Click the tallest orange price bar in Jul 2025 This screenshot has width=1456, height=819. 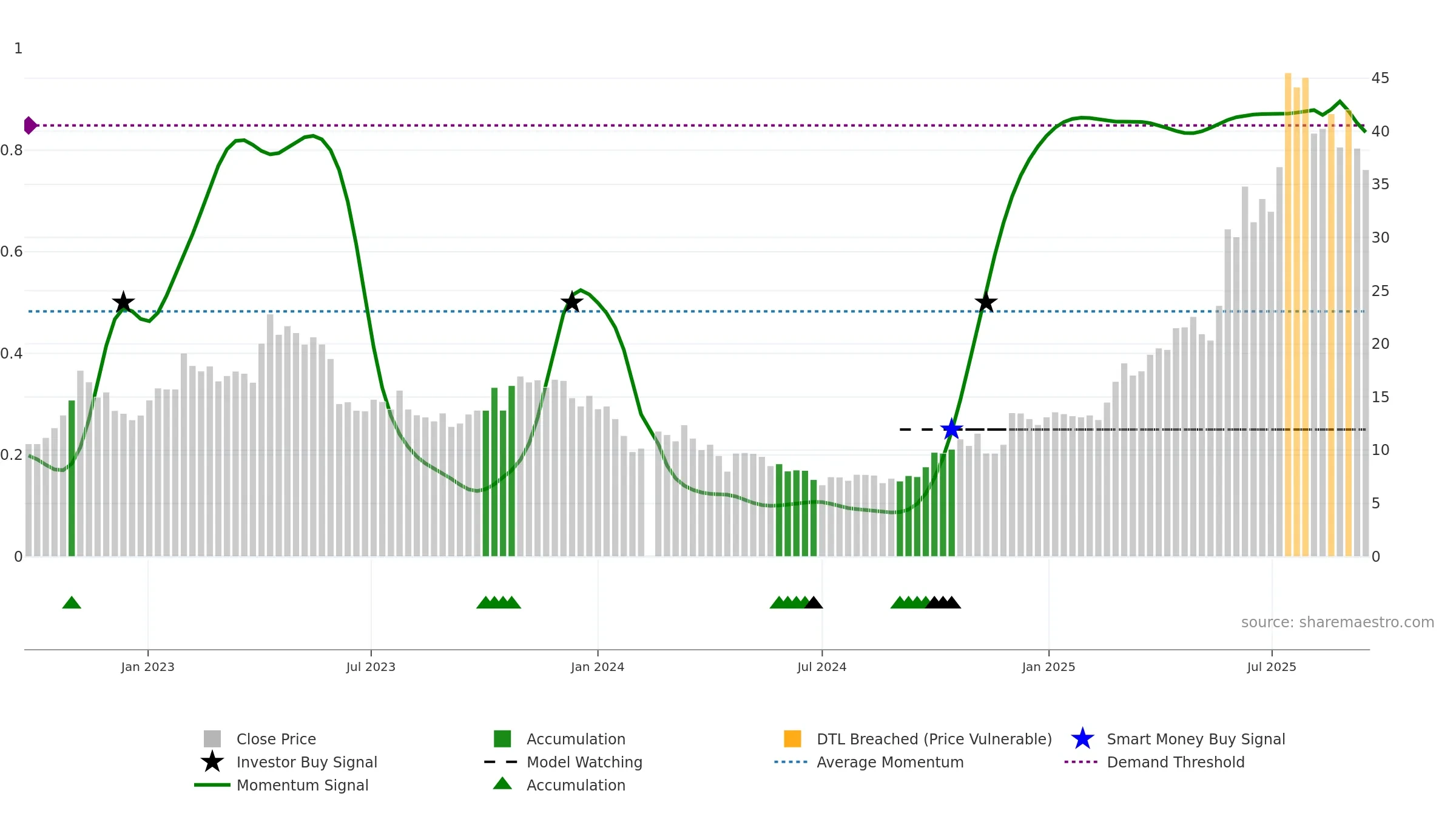pyautogui.click(x=1288, y=314)
